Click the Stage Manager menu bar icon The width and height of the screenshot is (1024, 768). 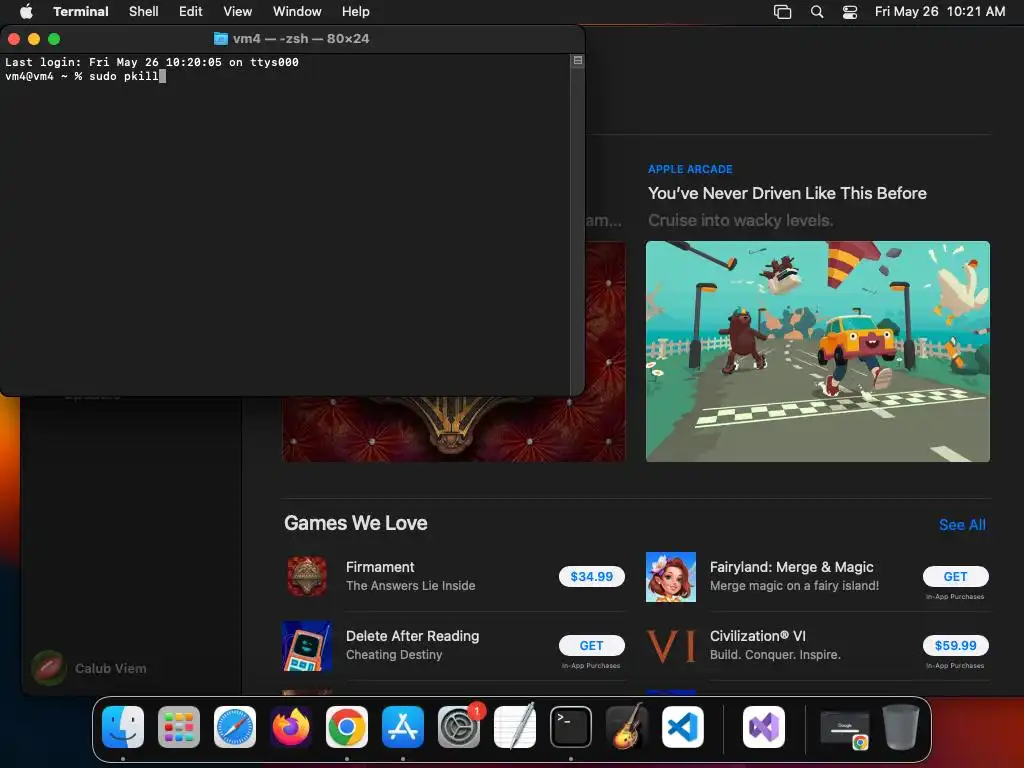[782, 11]
